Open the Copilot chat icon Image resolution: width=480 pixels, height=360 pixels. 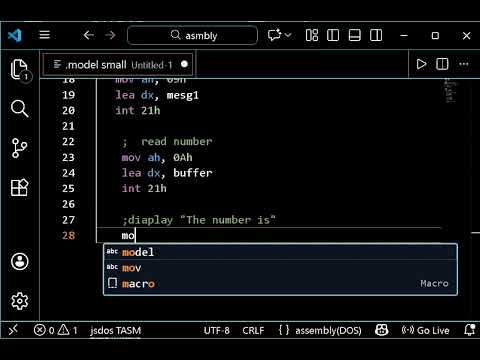coord(274,35)
